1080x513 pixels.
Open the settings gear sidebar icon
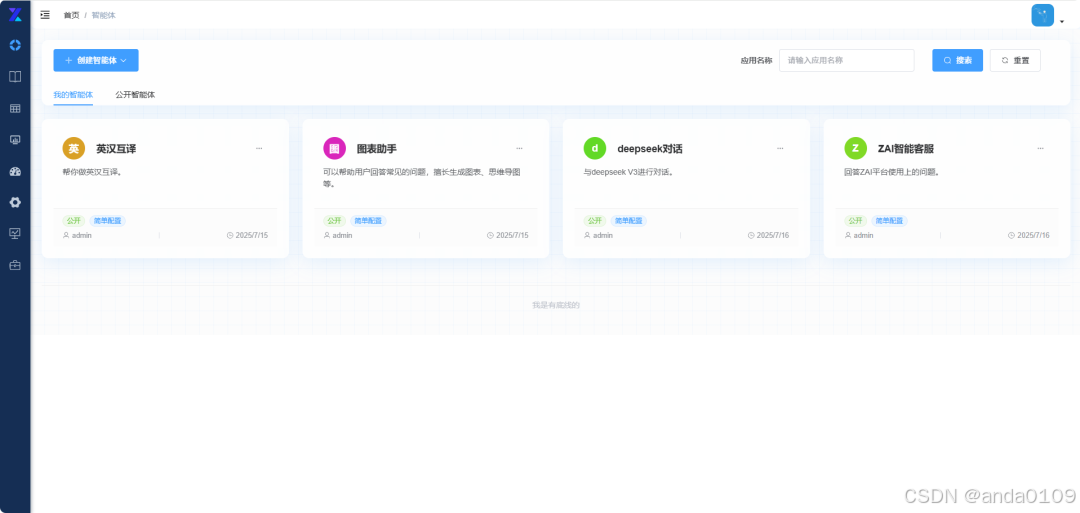[x=15, y=202]
